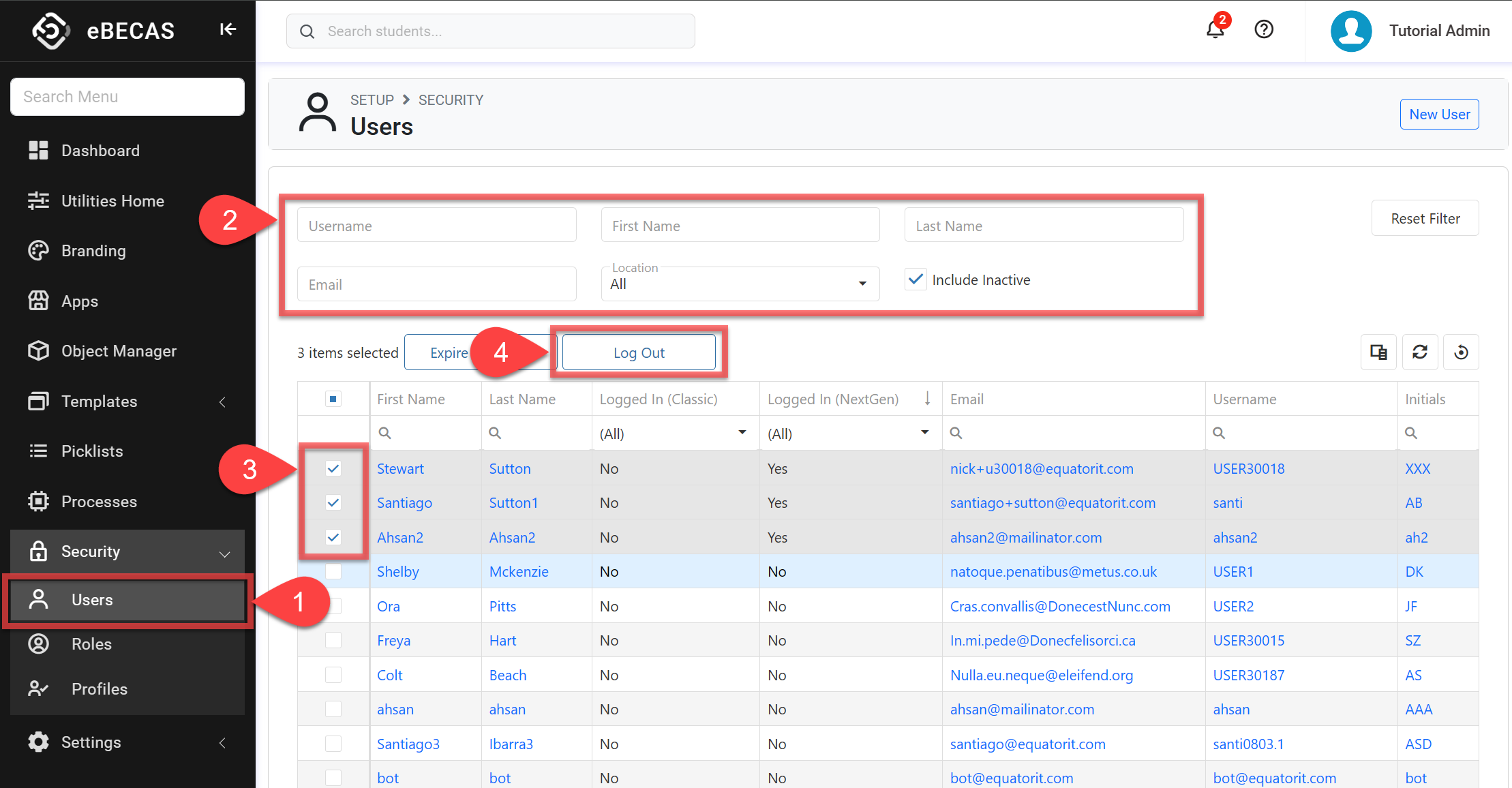Click the New User button
Image resolution: width=1512 pixels, height=788 pixels.
(x=1439, y=115)
